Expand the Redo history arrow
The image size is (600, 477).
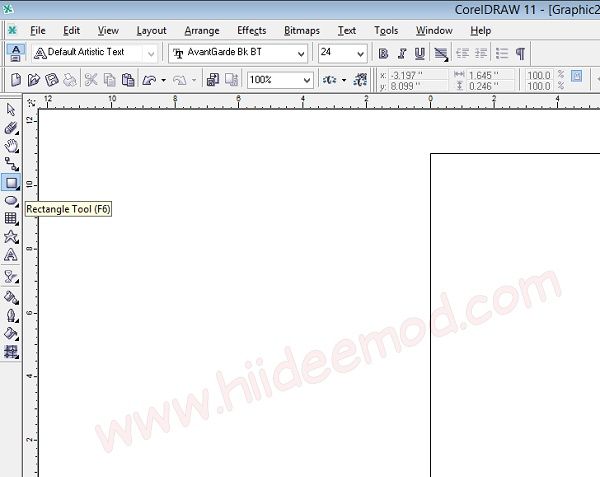click(x=194, y=80)
